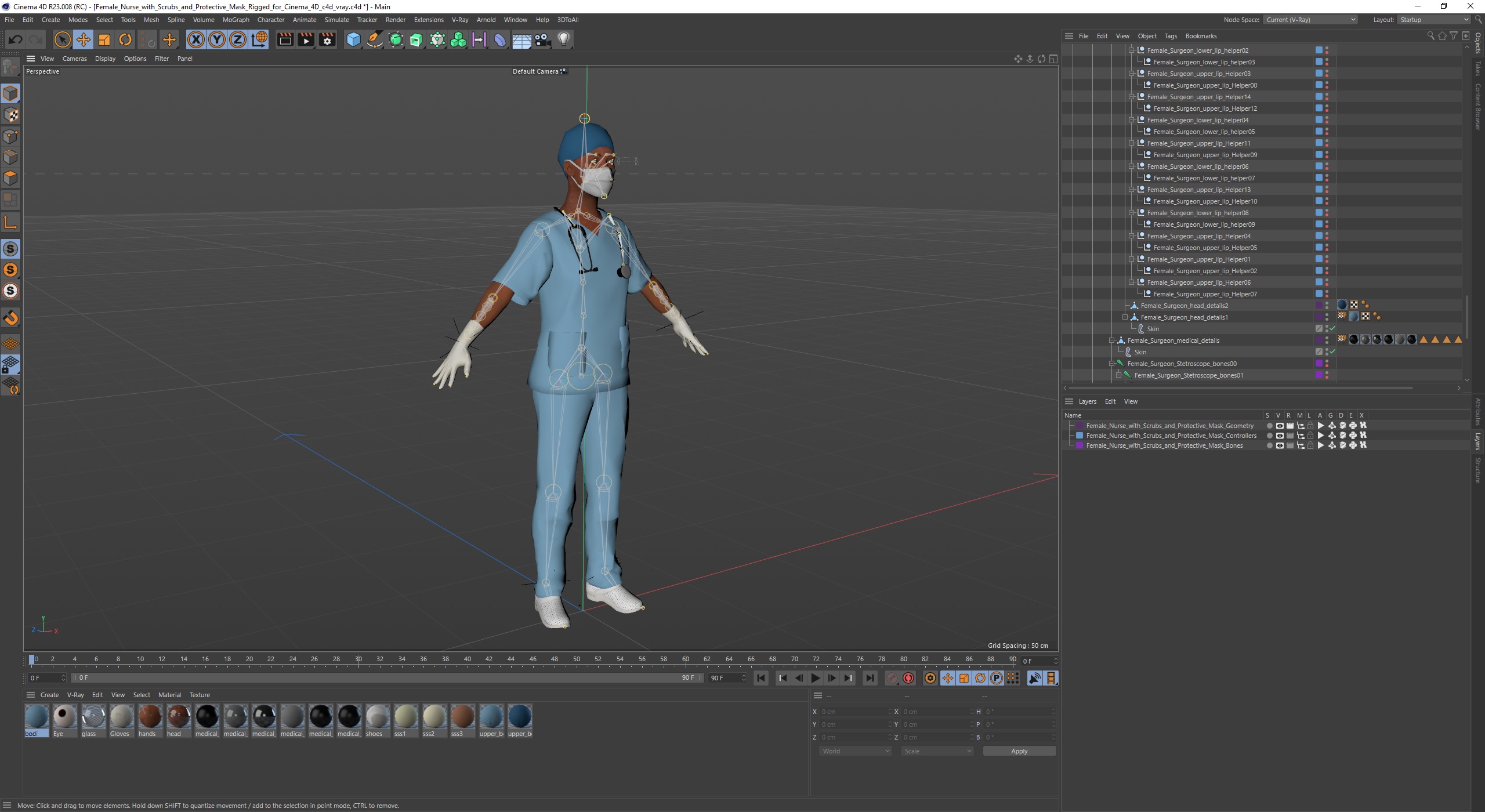Toggle X axis lock
This screenshot has width=1485, height=812.
click(196, 39)
